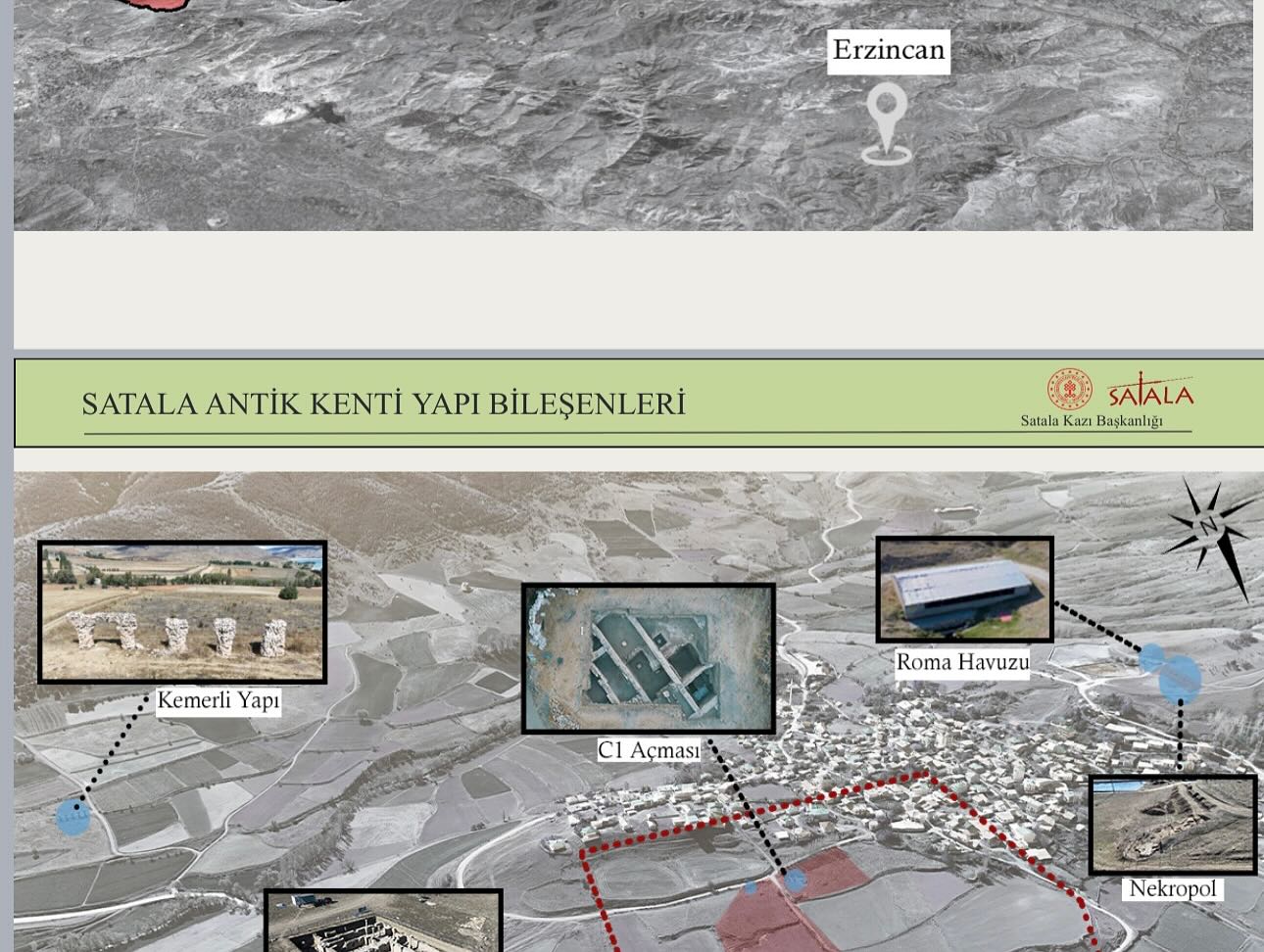Open the Kemerli Yapı arched ruins photo

click(x=182, y=612)
